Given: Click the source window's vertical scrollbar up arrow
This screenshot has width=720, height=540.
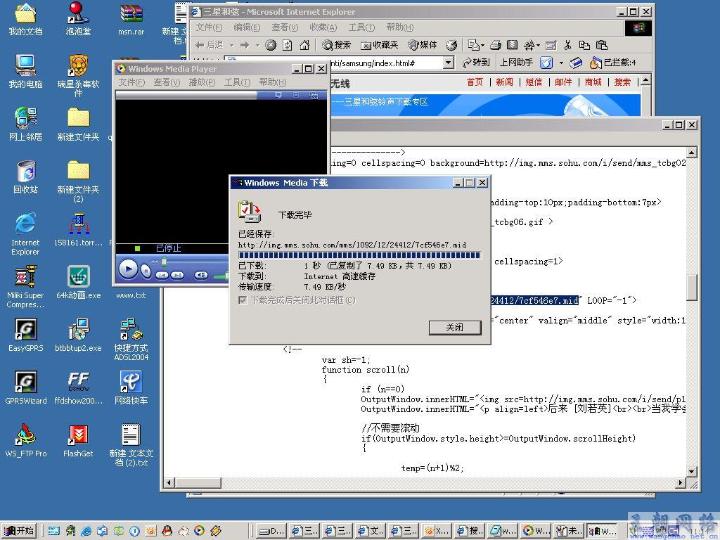Looking at the screenshot, I should [692, 152].
